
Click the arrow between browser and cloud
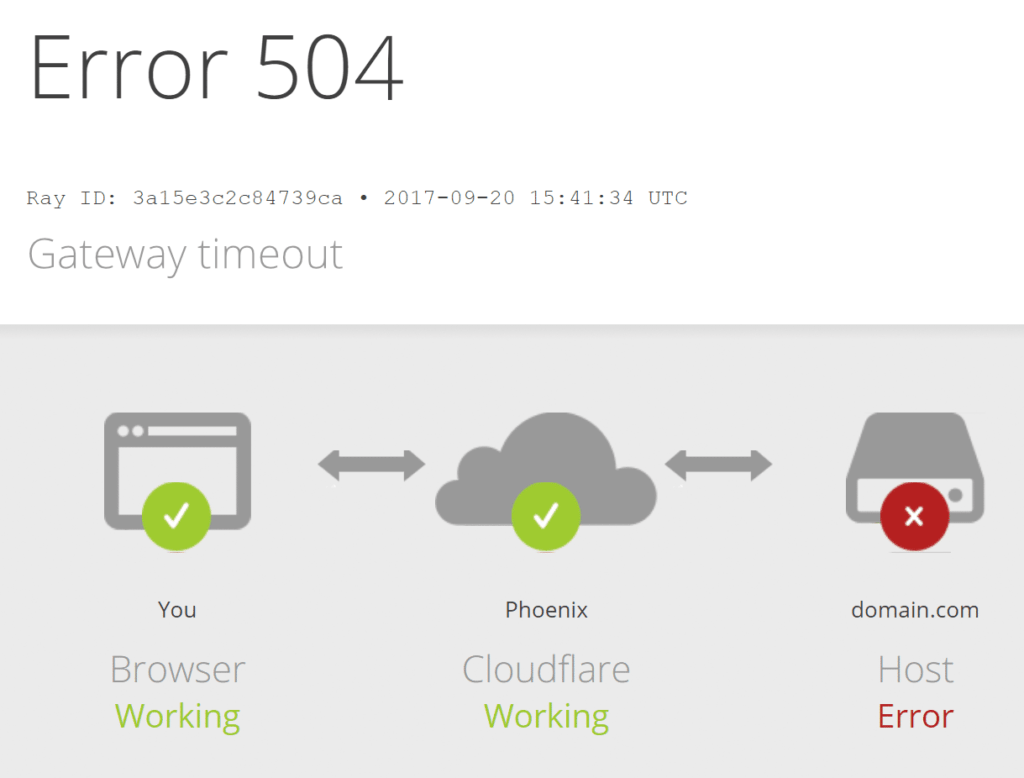[372, 466]
